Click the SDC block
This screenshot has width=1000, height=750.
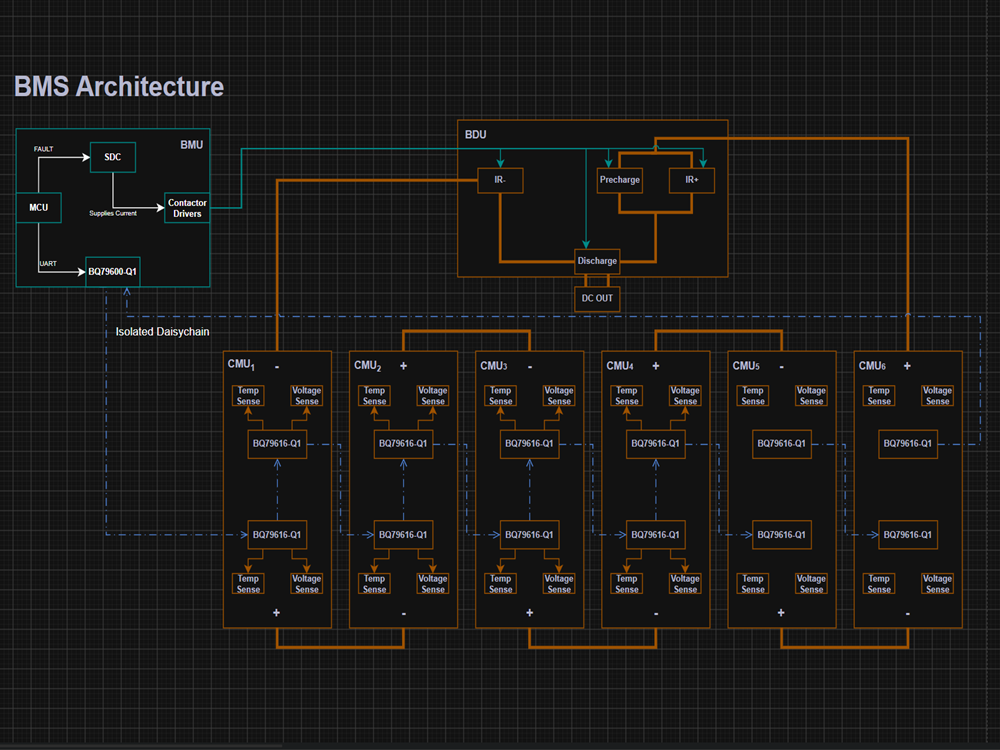[113, 157]
